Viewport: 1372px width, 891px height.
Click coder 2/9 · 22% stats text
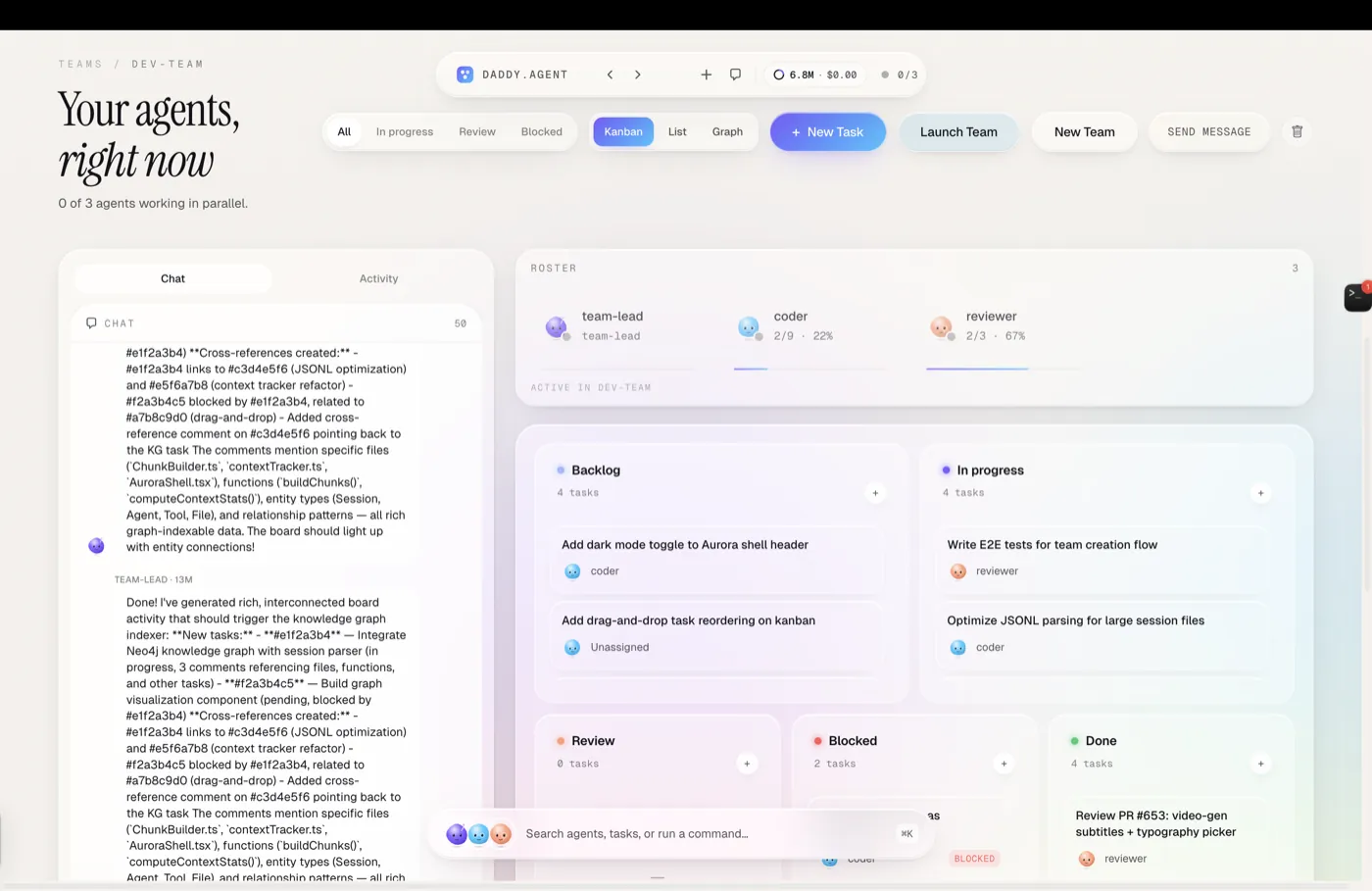click(803, 336)
